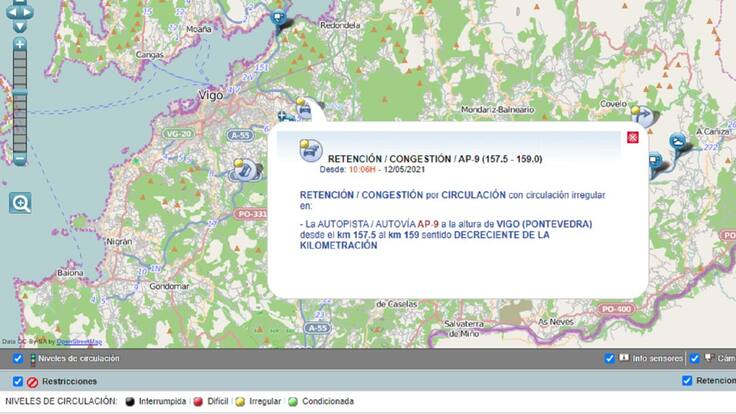Click the zoom level slider handle
Screen dimensions: 736x414
tap(19, 93)
